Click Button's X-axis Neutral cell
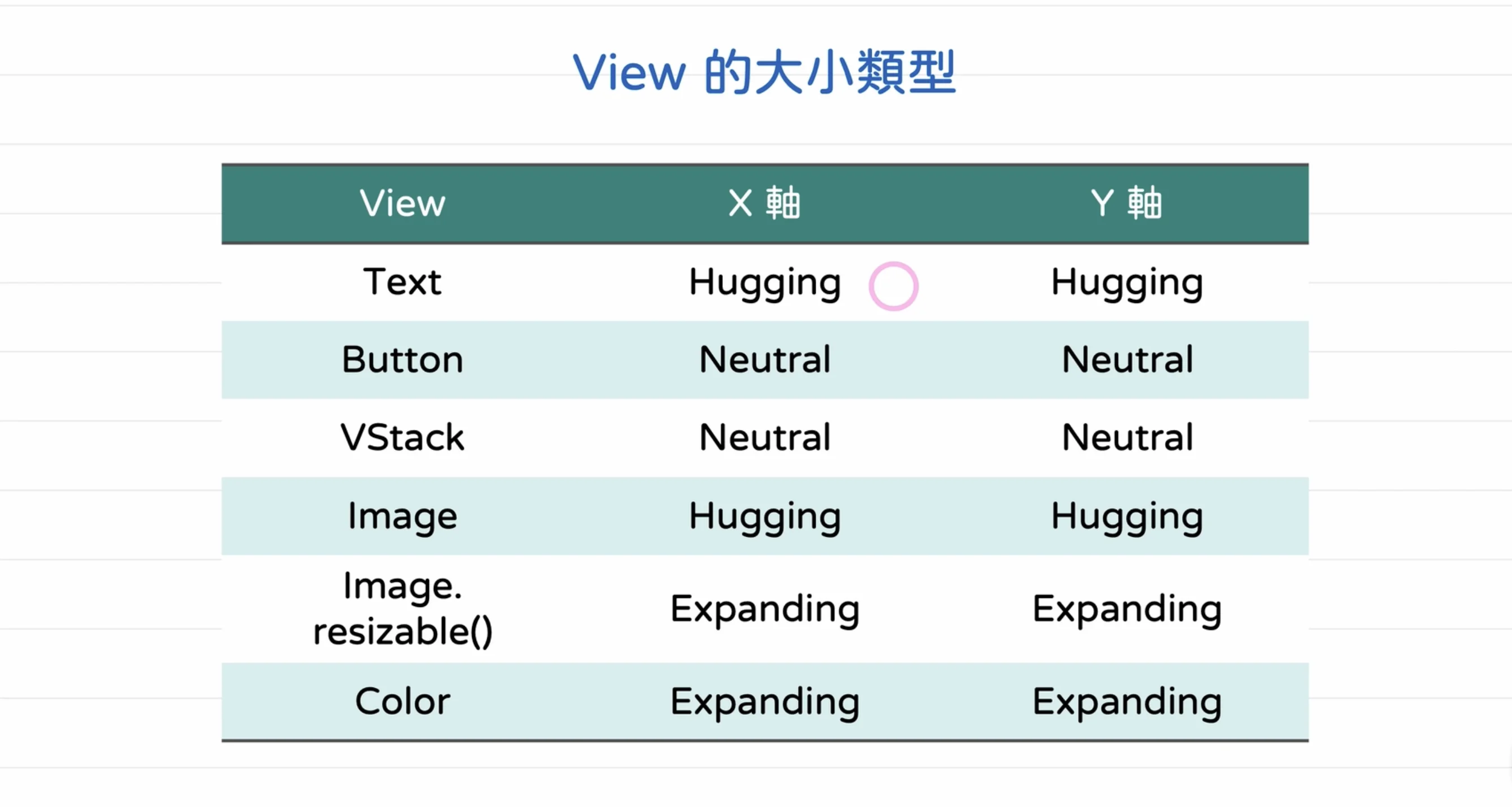 tap(764, 359)
